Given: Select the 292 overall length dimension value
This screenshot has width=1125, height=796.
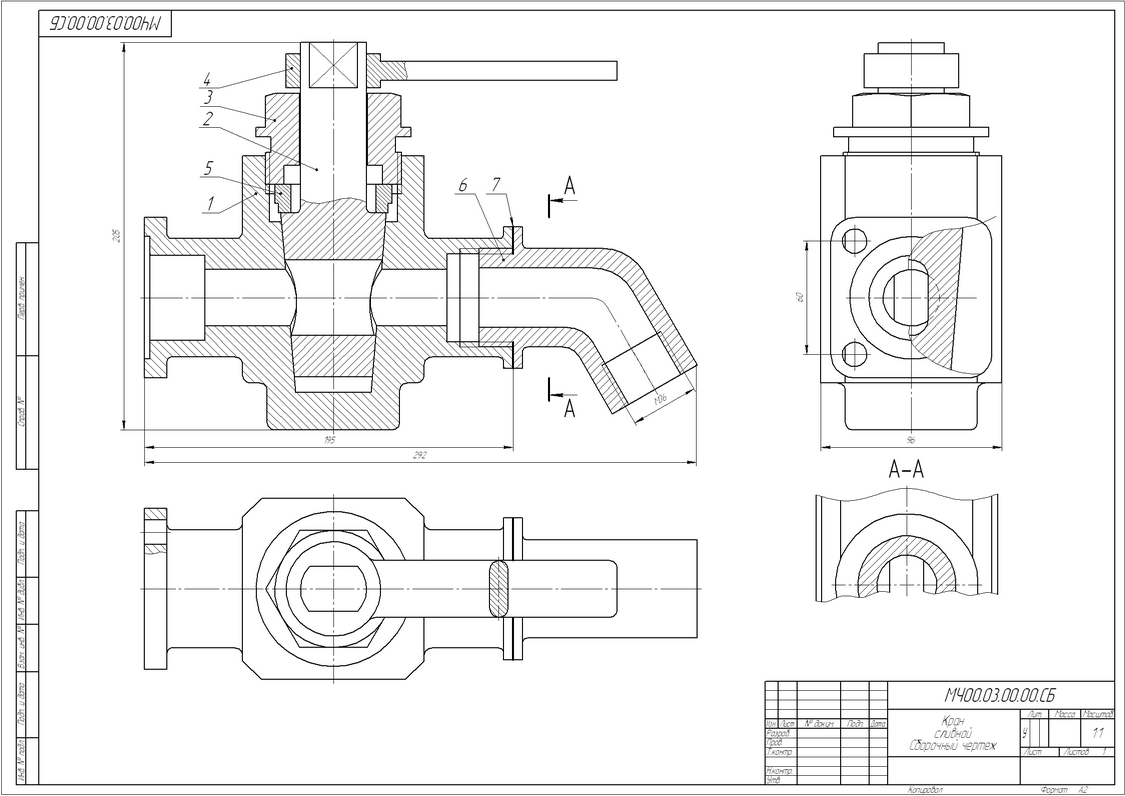Looking at the screenshot, I should coord(420,456).
